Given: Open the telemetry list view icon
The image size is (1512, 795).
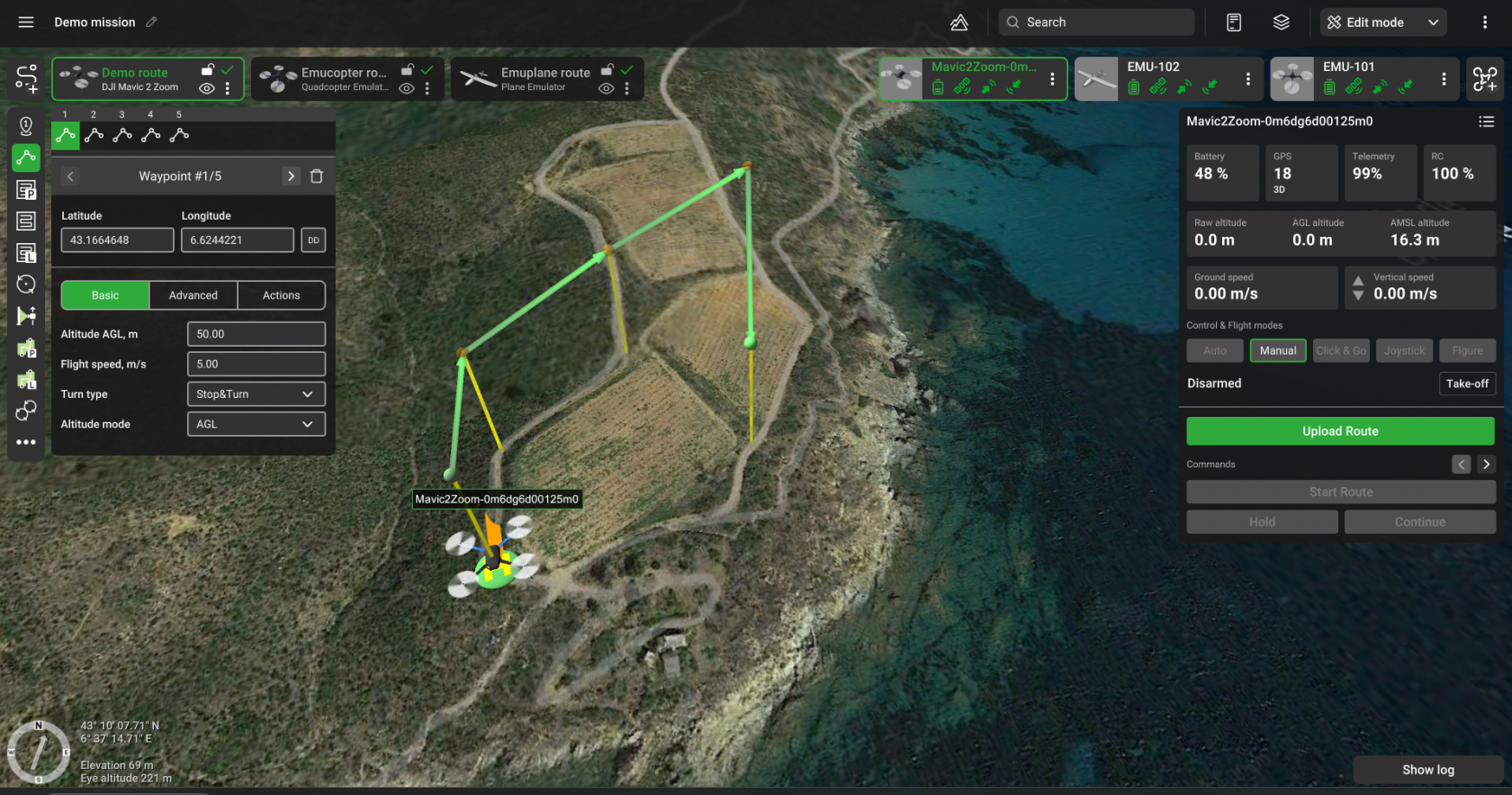Looking at the screenshot, I should pos(1486,122).
